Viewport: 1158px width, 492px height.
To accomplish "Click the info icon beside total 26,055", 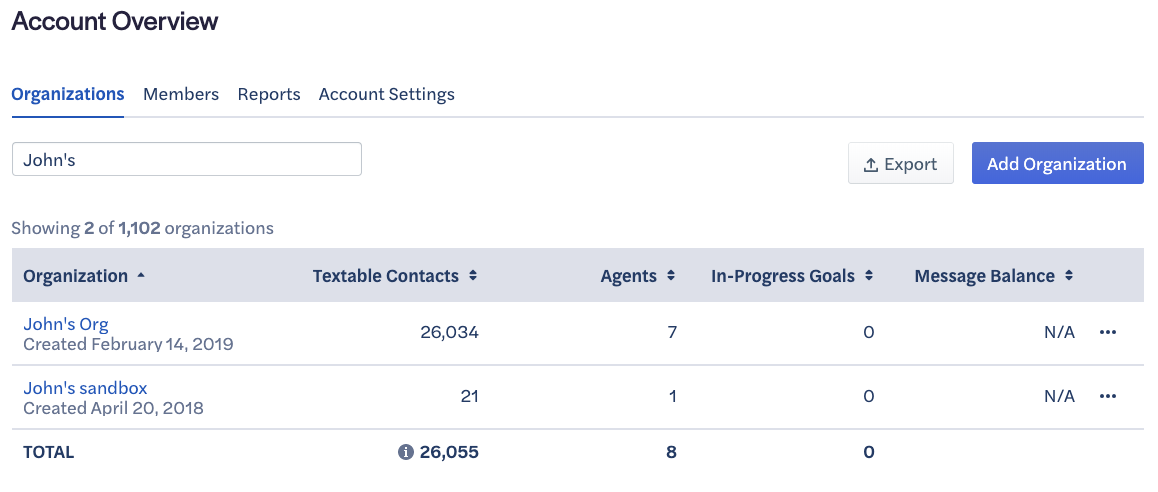I will click(x=405, y=452).
